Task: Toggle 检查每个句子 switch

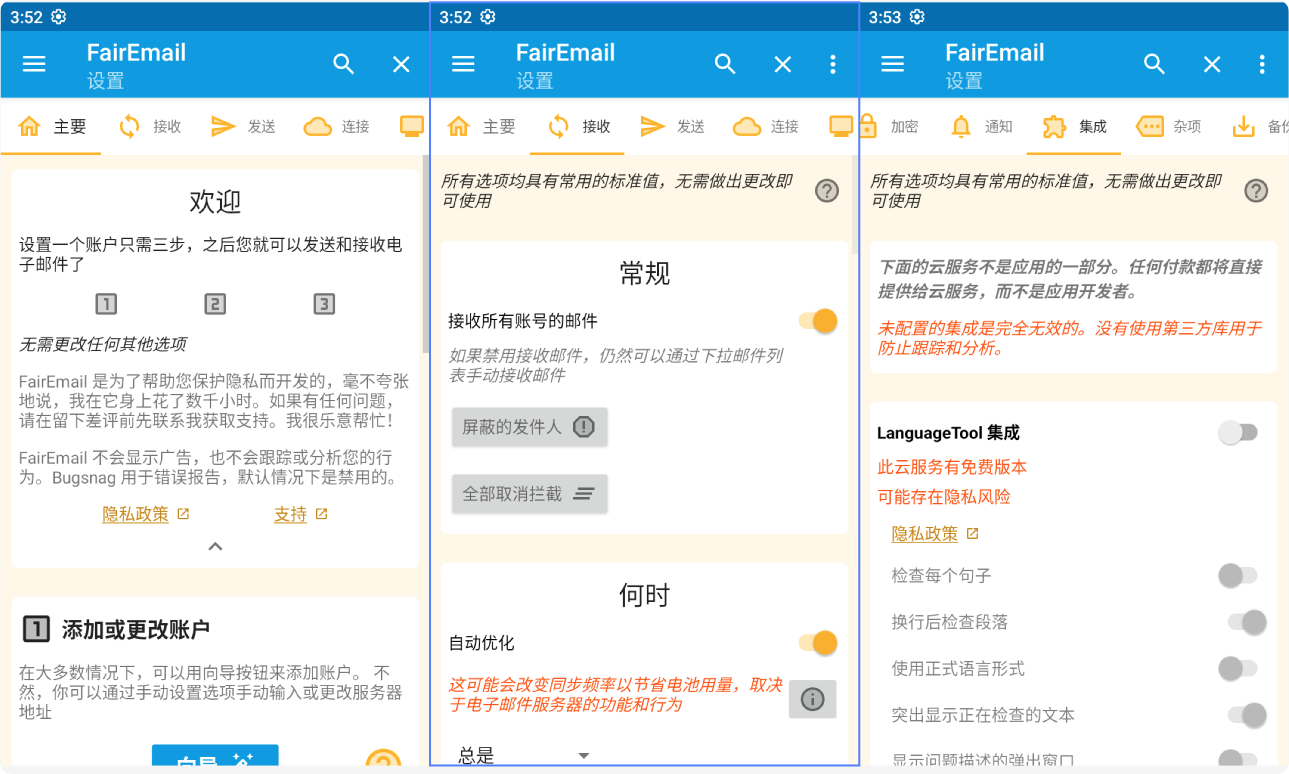Action: pyautogui.click(x=1238, y=576)
